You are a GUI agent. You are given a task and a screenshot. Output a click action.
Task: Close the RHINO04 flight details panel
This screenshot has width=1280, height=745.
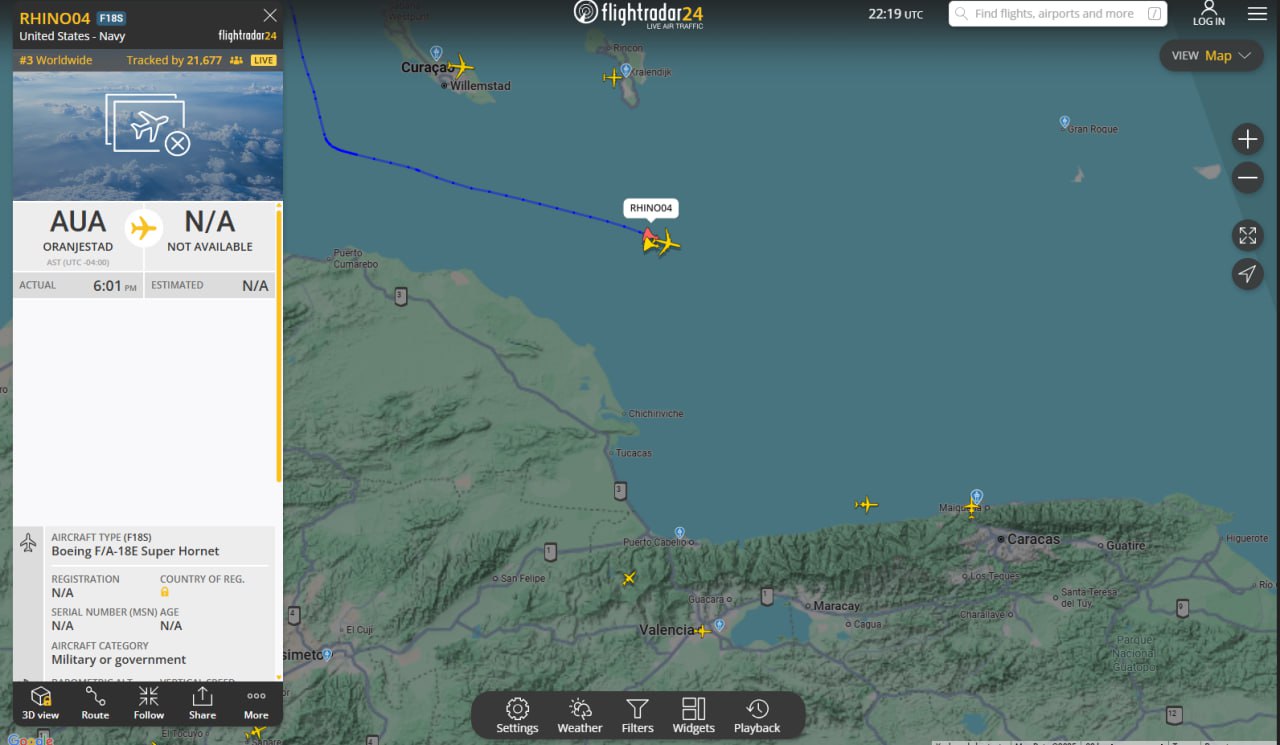click(270, 15)
